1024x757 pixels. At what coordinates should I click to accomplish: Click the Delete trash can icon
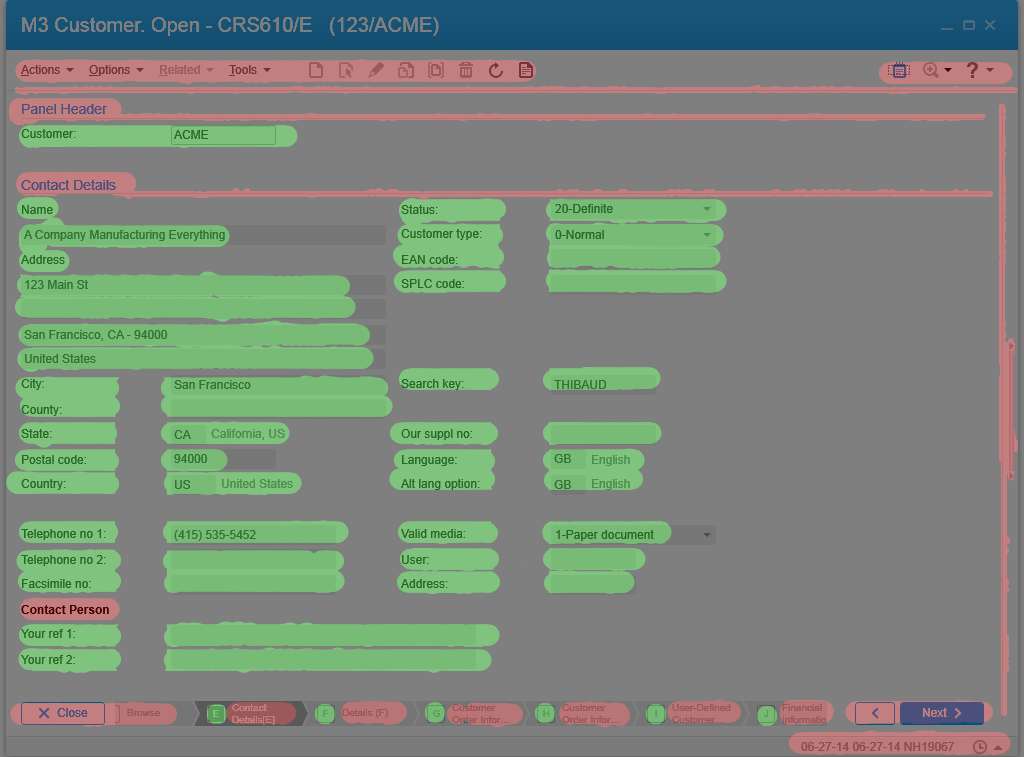coord(466,70)
